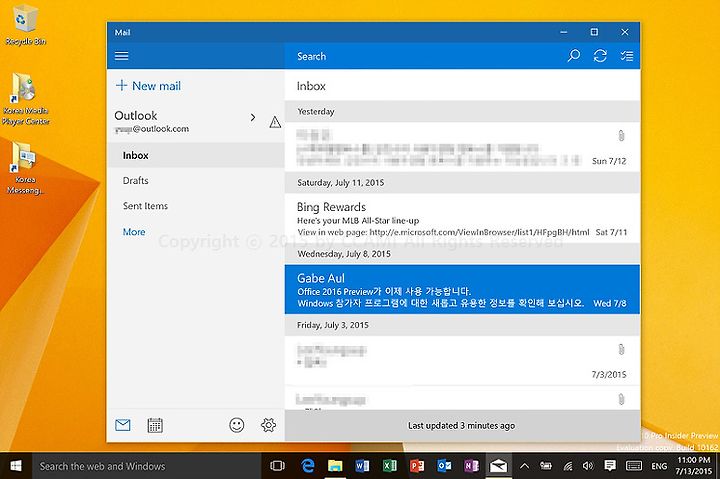The image size is (720, 479).
Task: Send feedback with smiley icon
Action: click(x=236, y=425)
